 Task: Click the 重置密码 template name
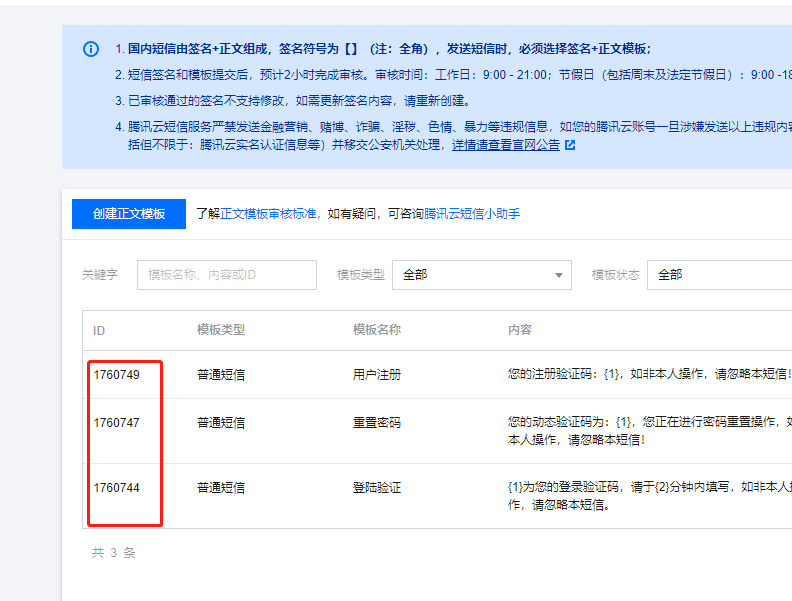point(377,423)
